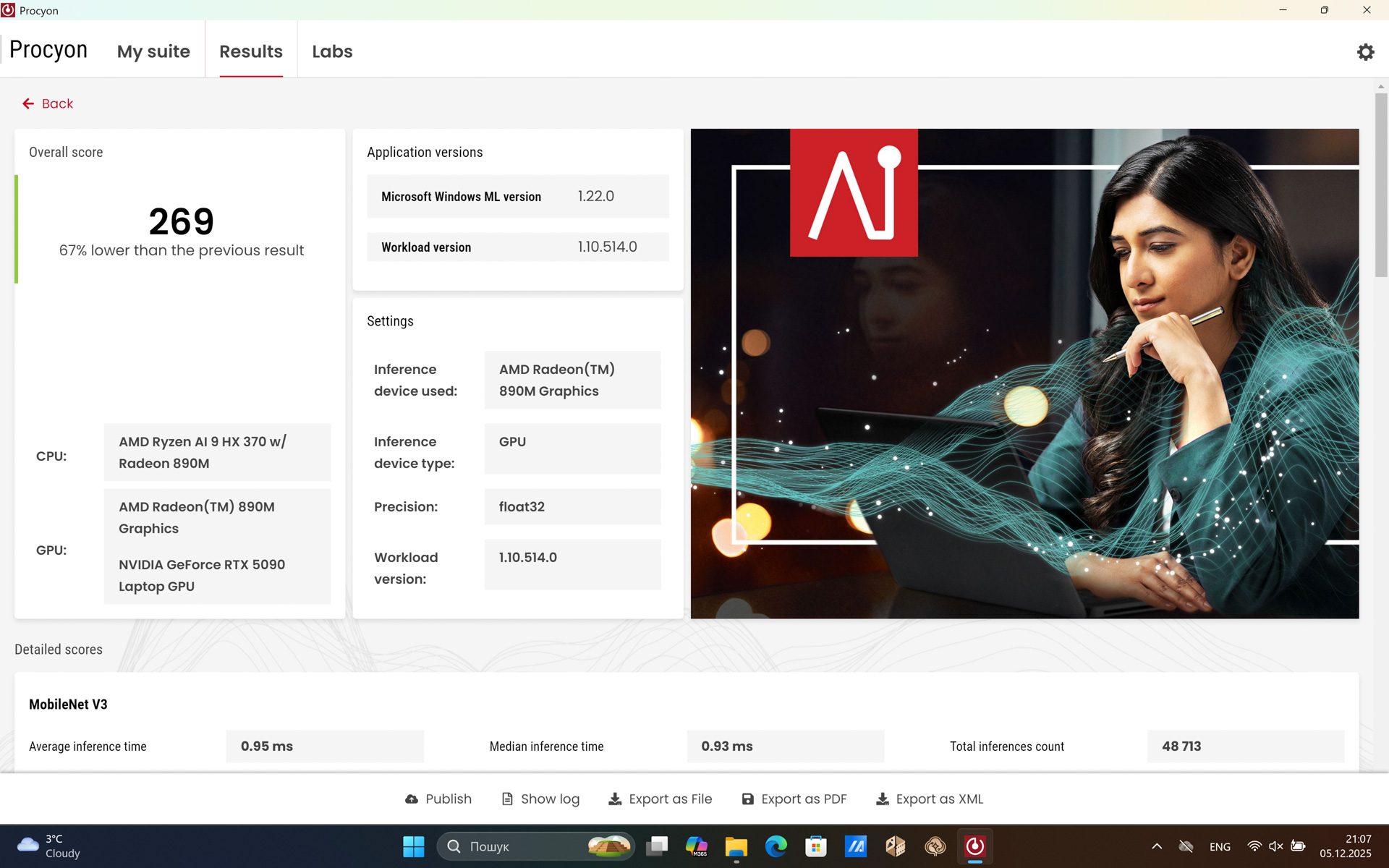
Task: Click the battery status tray icon
Action: tap(1299, 846)
